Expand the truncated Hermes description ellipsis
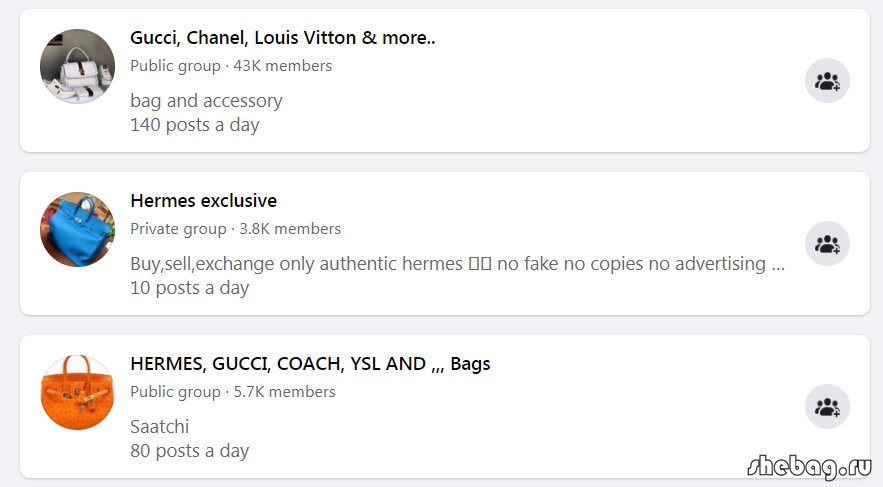Viewport: 883px width, 487px height. pyautogui.click(x=778, y=264)
